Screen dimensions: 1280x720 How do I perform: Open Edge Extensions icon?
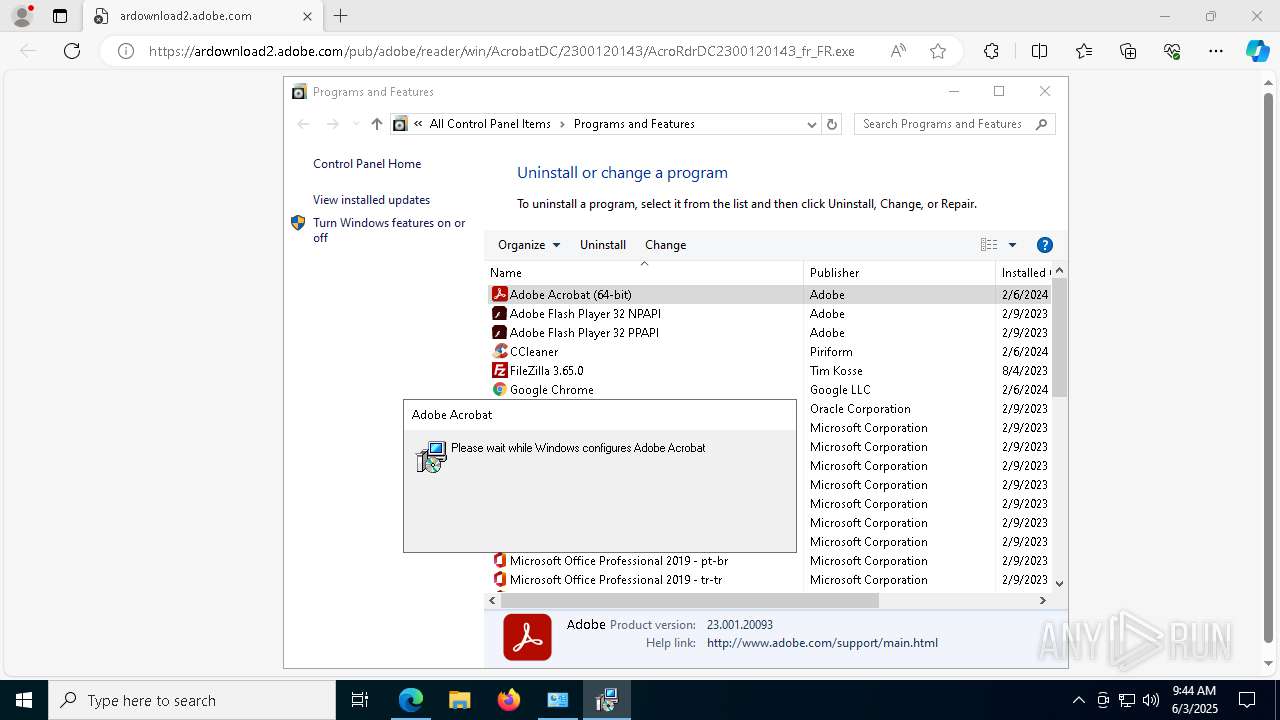point(991,51)
